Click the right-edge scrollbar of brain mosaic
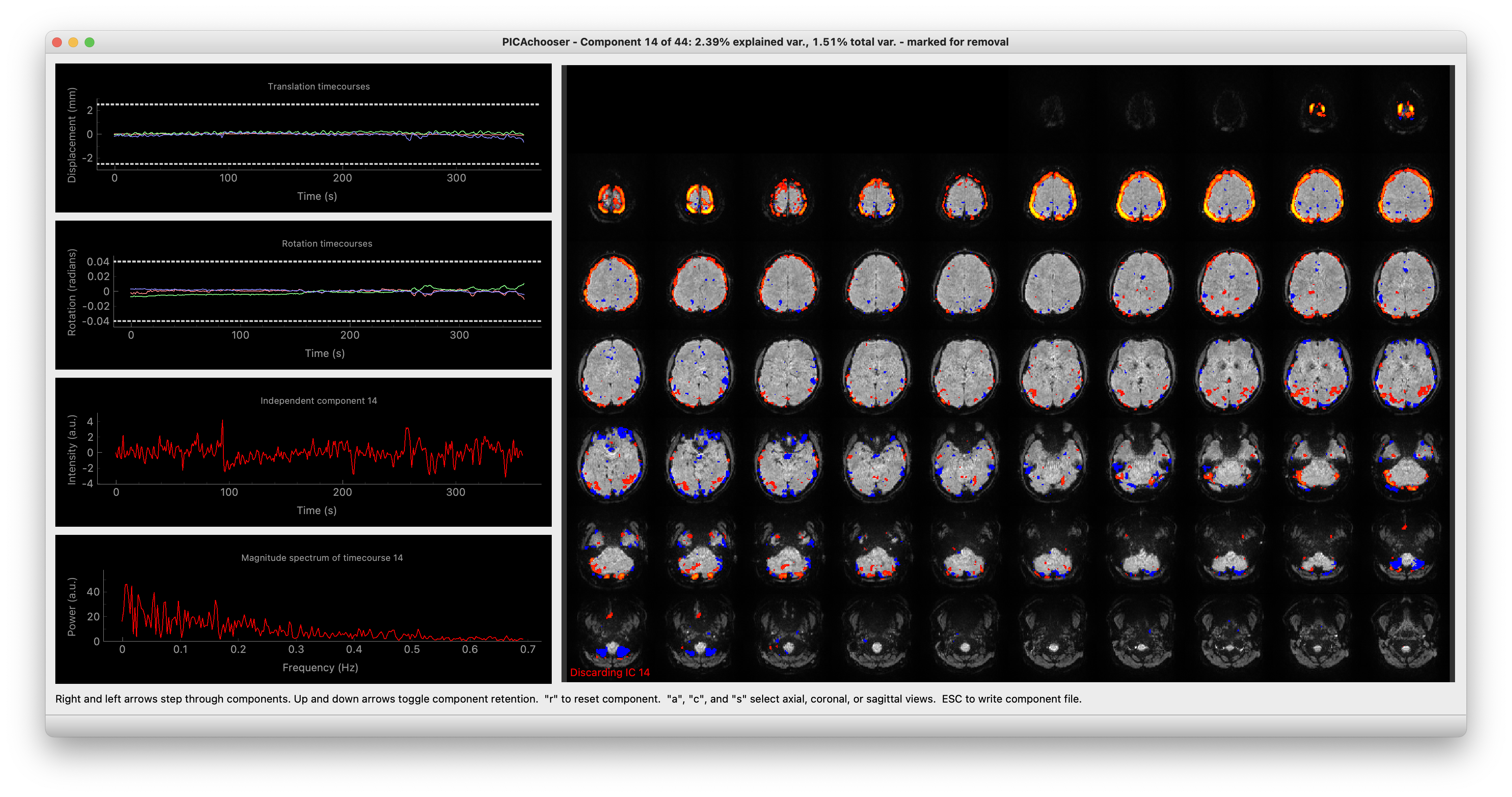This screenshot has width=1512, height=797. [1452, 374]
